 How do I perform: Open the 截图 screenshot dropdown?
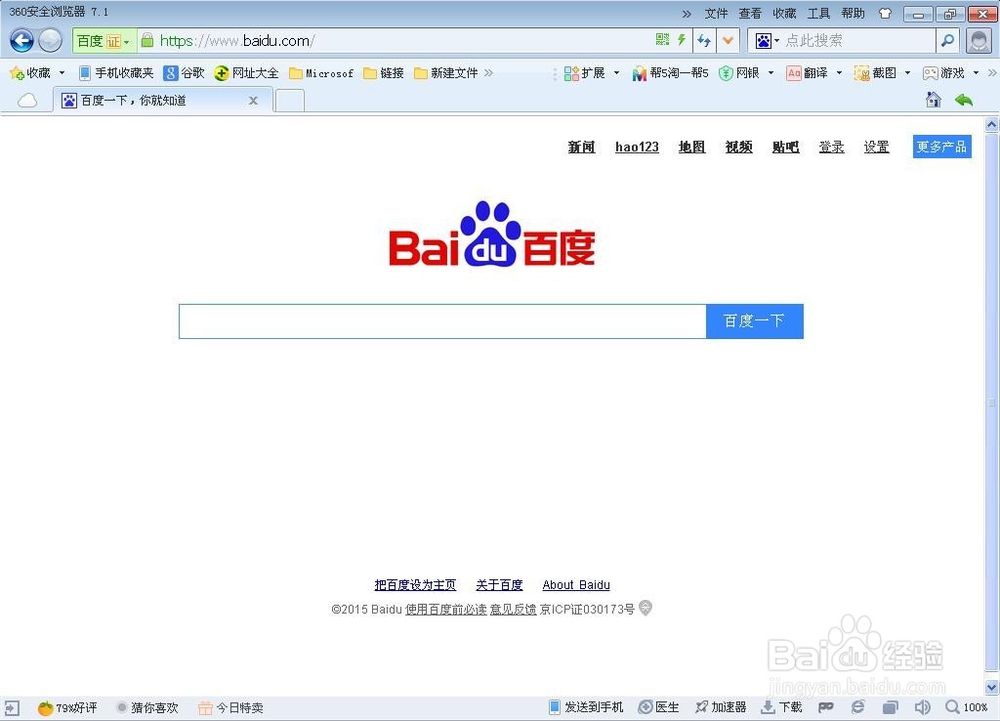883,73
